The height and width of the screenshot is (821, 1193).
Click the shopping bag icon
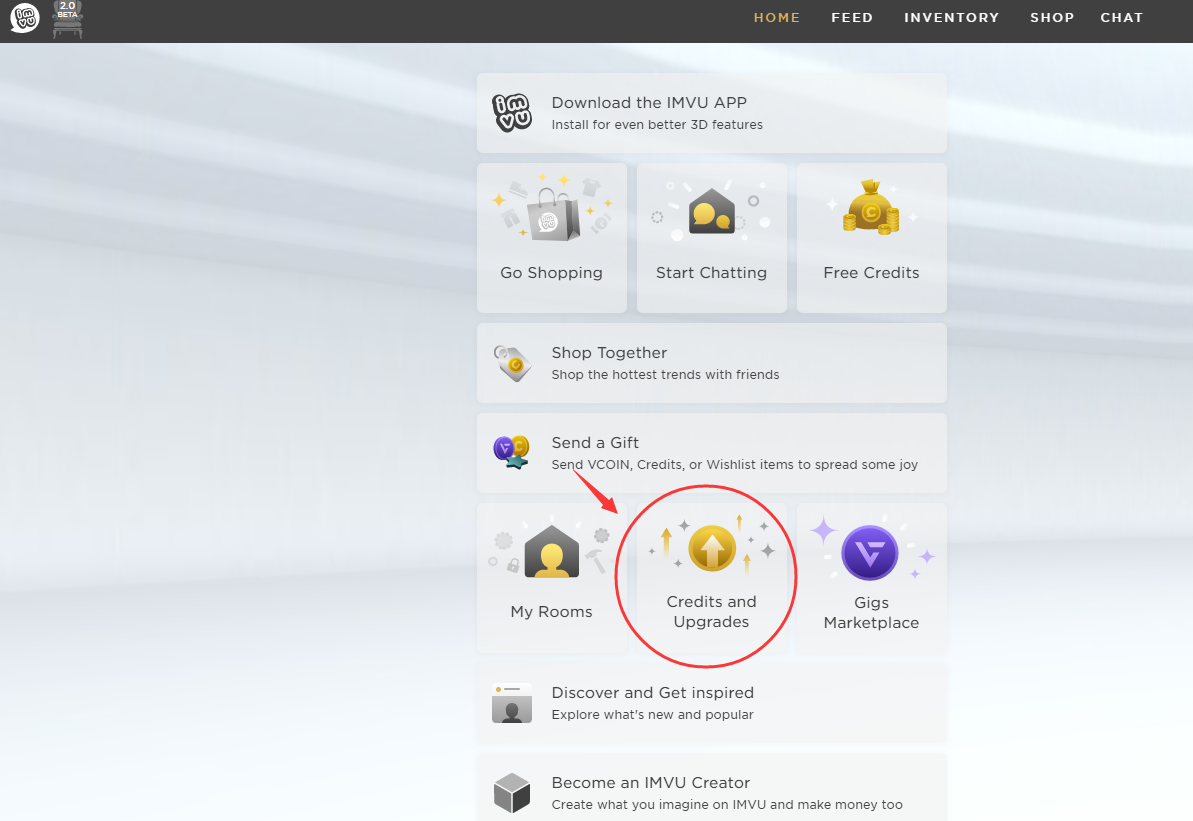coord(553,215)
